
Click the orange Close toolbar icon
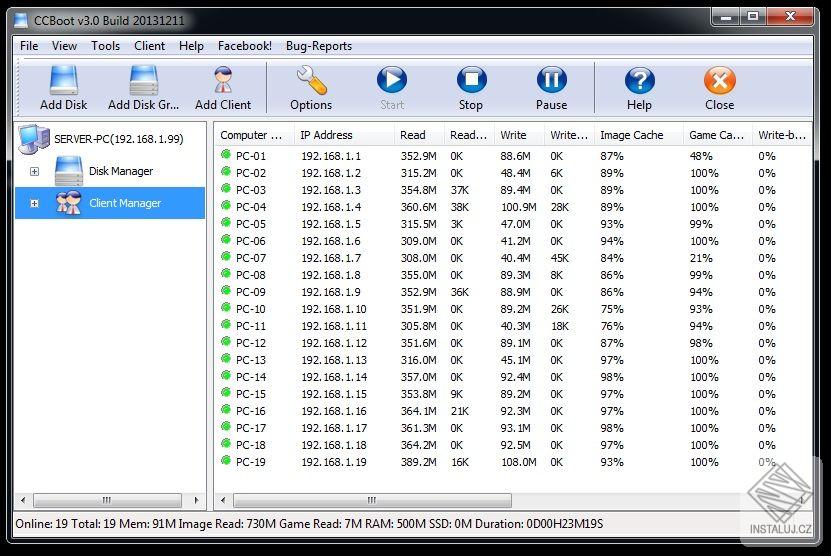pos(720,81)
